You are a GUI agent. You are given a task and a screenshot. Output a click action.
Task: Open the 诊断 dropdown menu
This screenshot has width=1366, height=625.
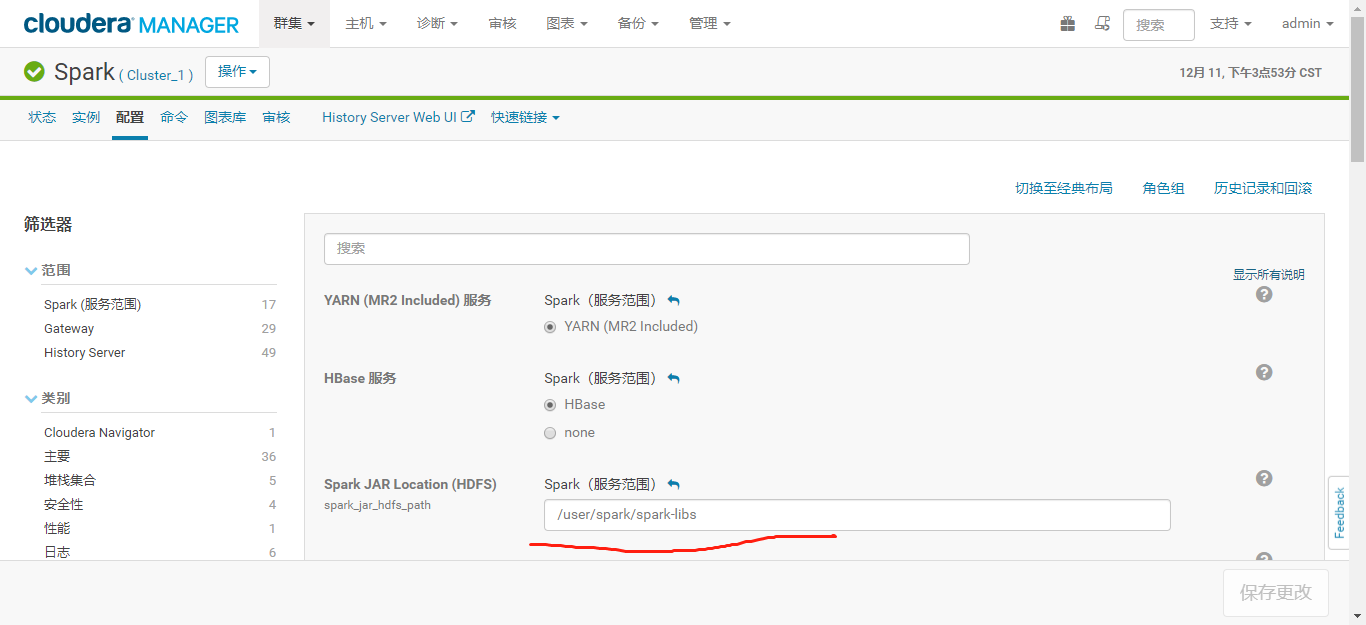(438, 23)
